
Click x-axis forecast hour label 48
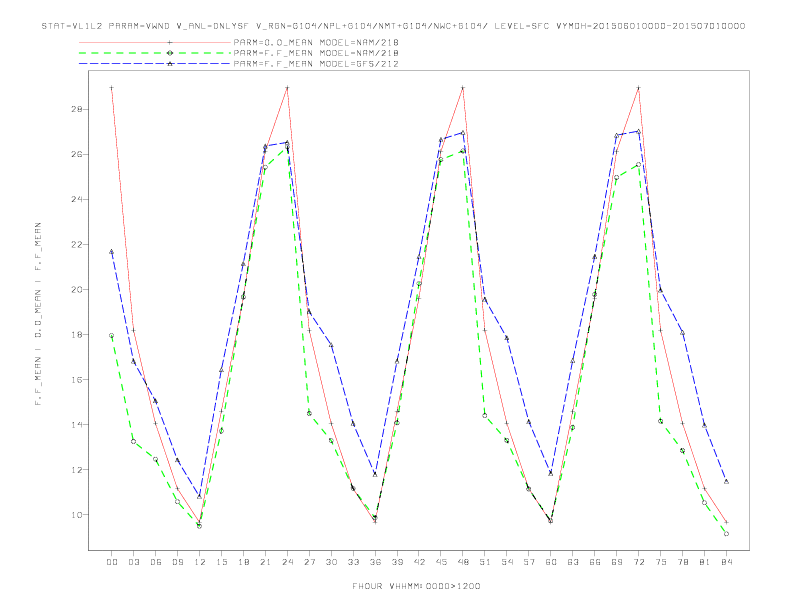pos(463,562)
